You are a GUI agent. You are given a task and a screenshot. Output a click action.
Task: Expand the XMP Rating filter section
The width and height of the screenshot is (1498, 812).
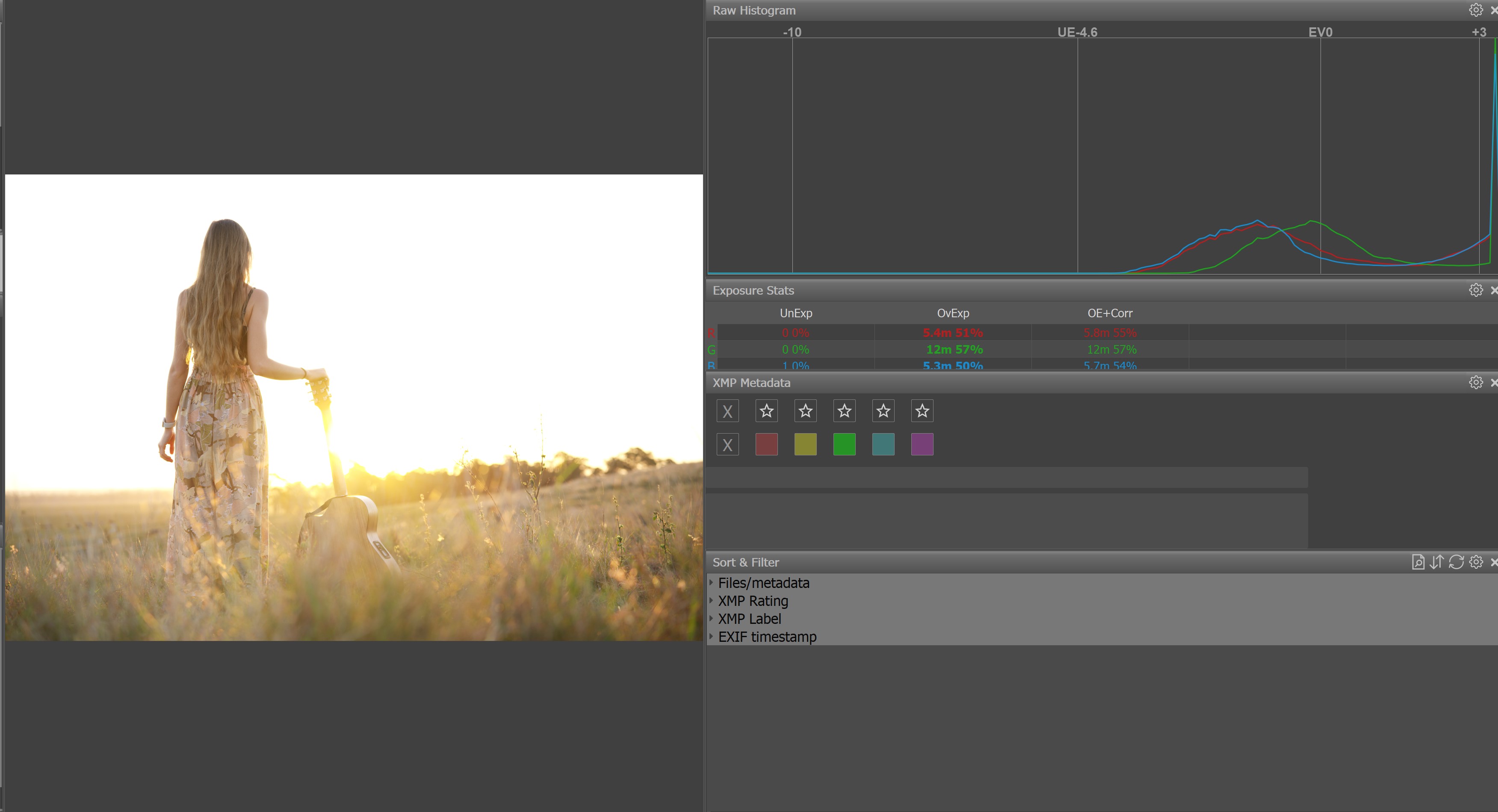click(711, 600)
